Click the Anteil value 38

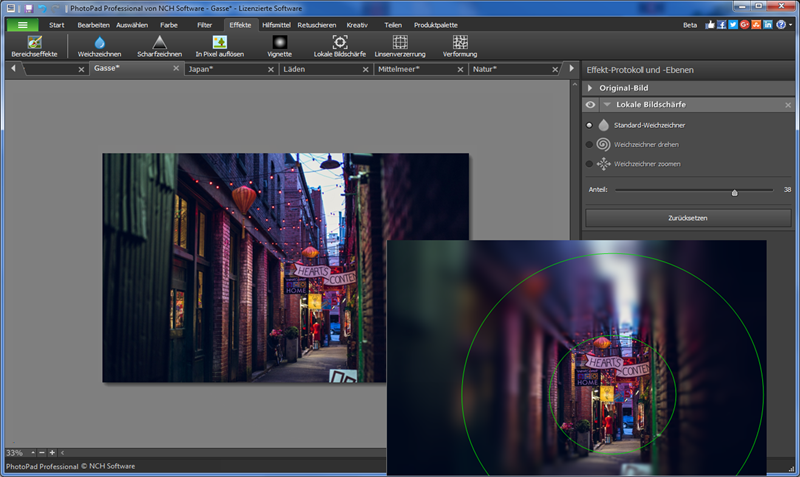point(787,189)
